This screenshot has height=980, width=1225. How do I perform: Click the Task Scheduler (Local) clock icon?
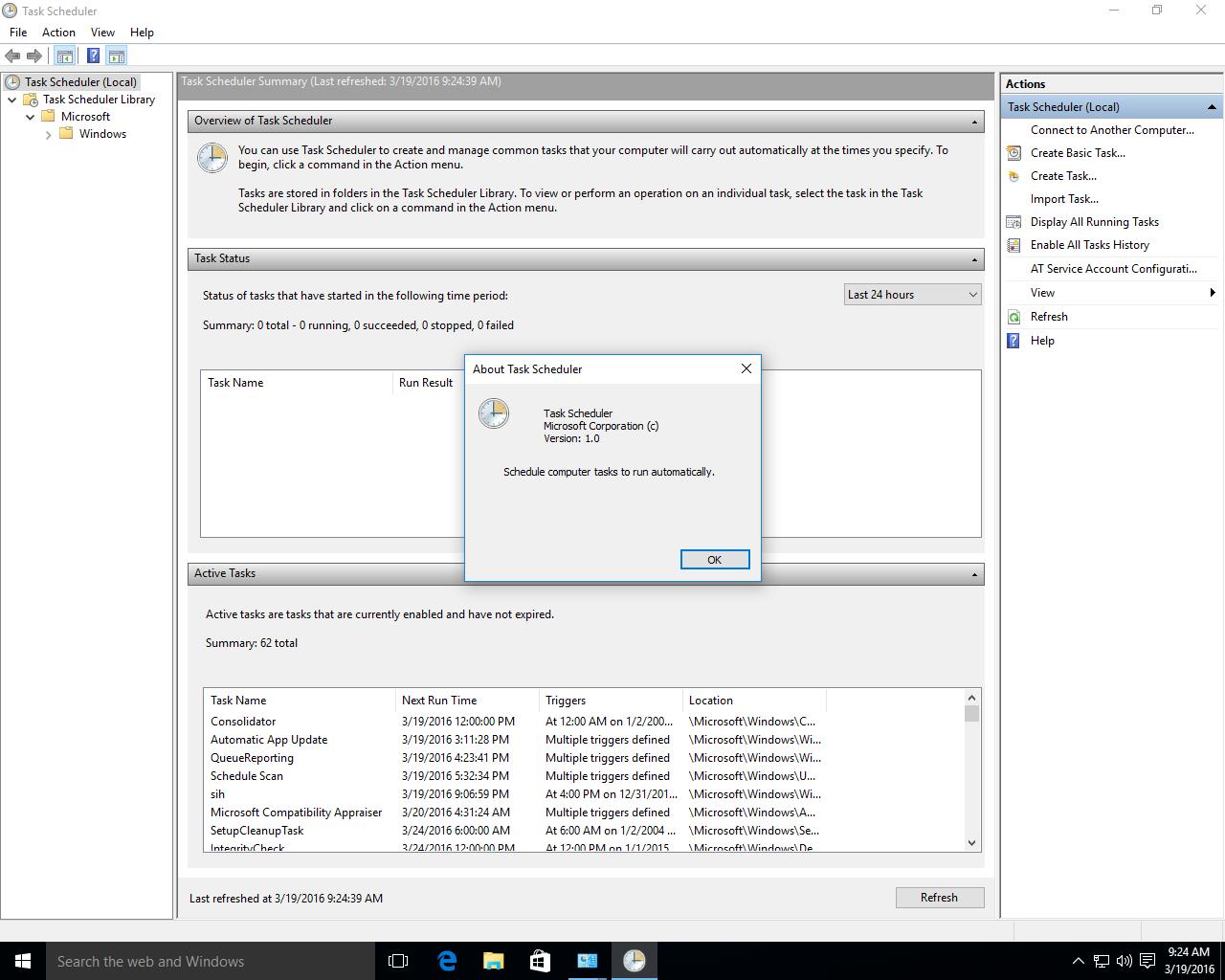point(12,82)
